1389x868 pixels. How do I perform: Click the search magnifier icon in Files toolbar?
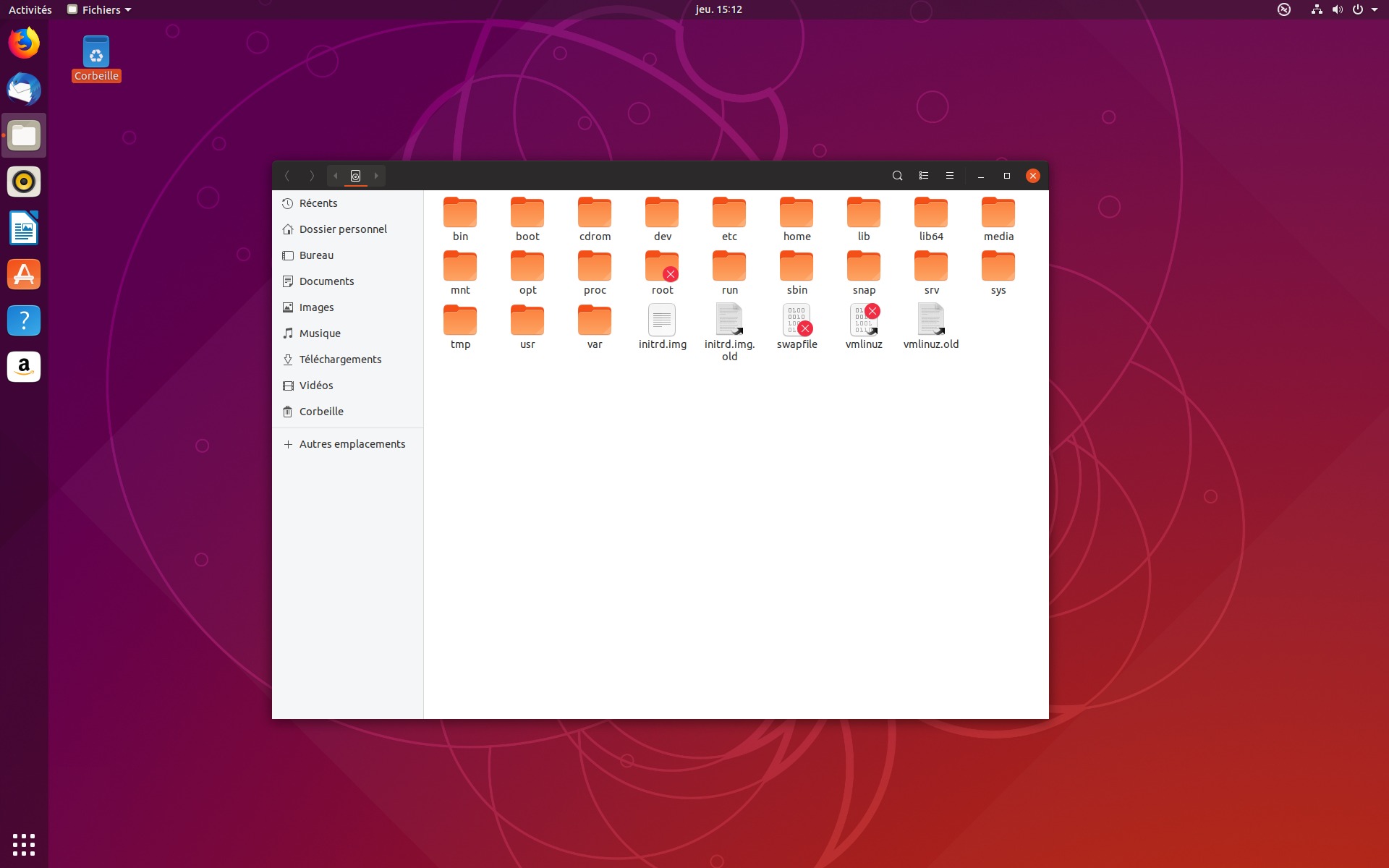[x=897, y=176]
